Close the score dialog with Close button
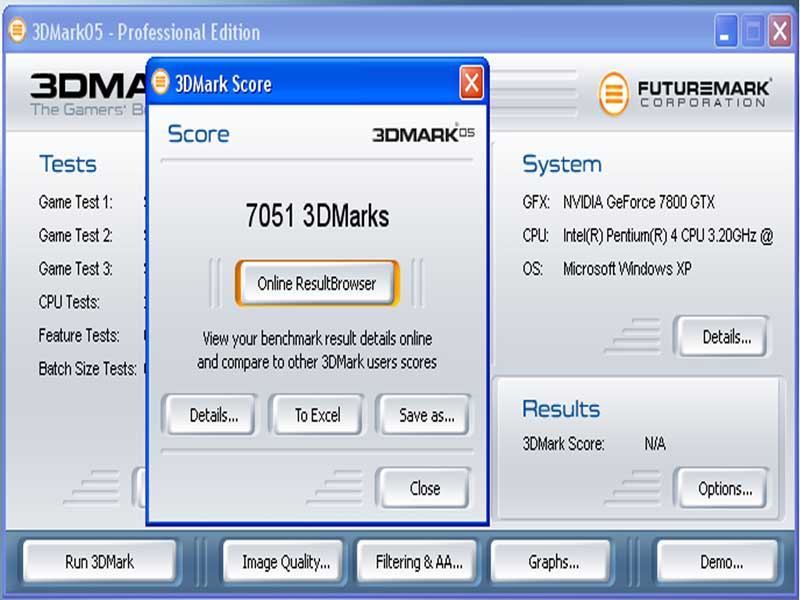The image size is (800, 600). pos(425,488)
